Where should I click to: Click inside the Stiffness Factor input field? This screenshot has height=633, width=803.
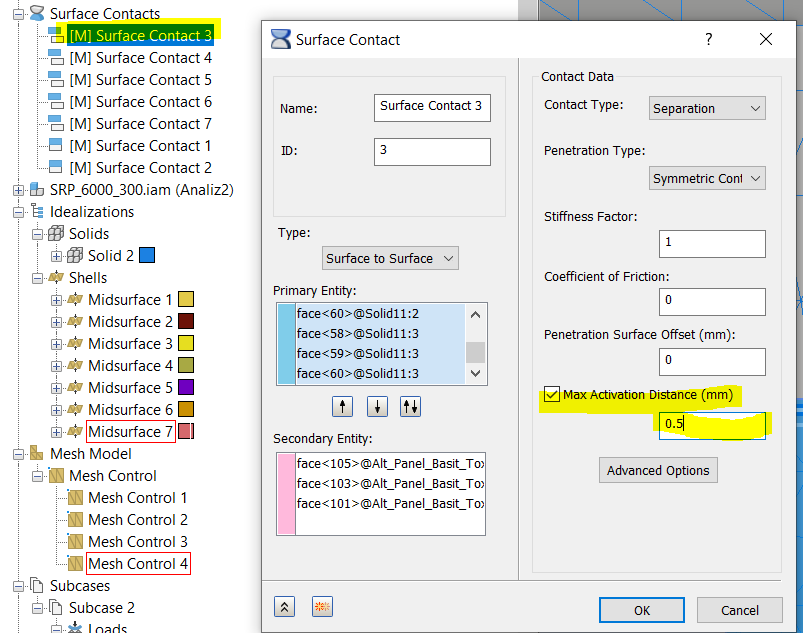pos(712,243)
